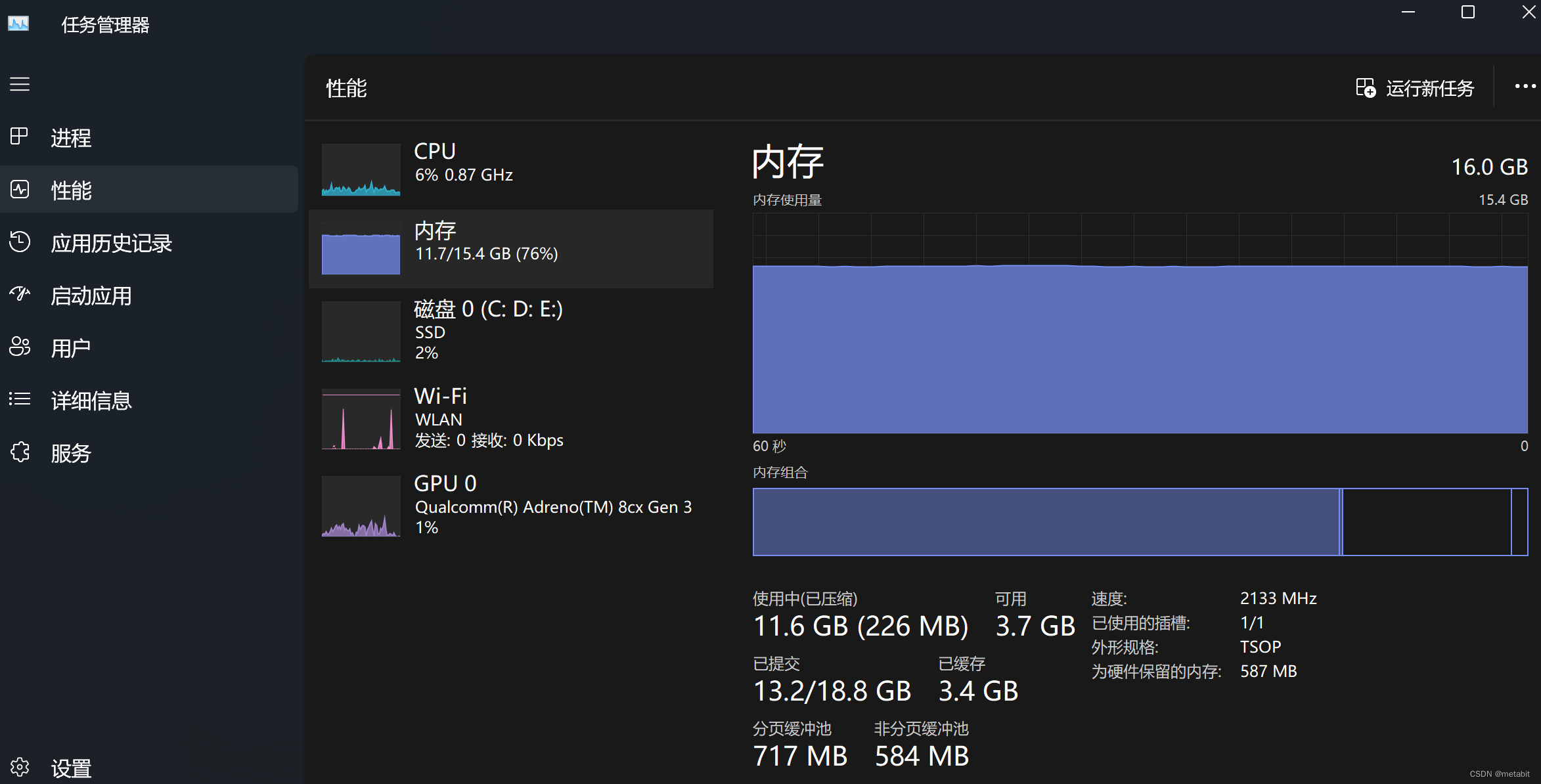Screen dimensions: 1541x784
Task: Click the 2133 MHz speed value
Action: [x=1278, y=598]
